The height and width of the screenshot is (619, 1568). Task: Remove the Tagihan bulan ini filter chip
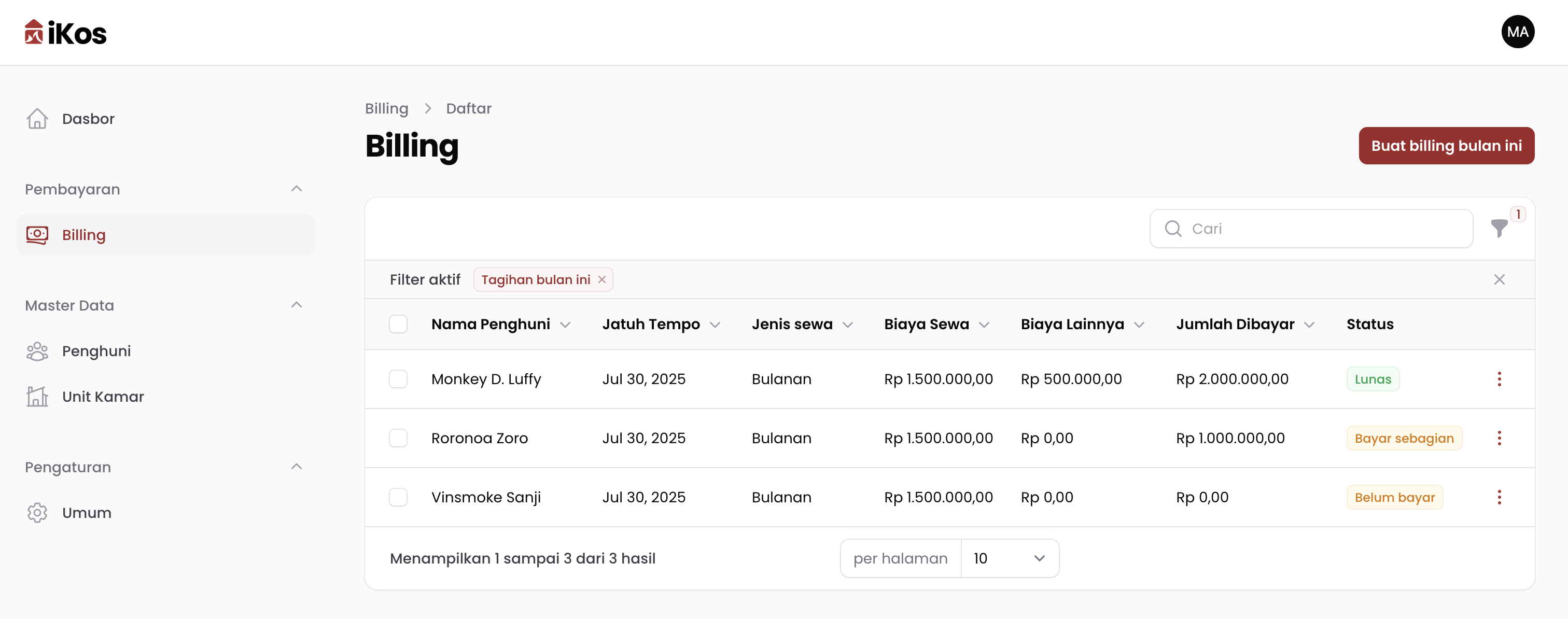[601, 279]
